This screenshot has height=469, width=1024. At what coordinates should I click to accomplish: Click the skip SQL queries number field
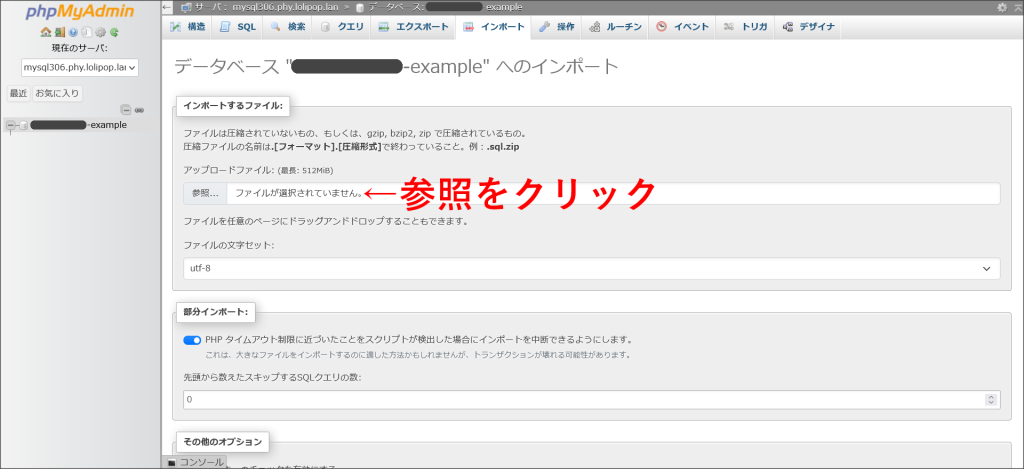[x=592, y=399]
